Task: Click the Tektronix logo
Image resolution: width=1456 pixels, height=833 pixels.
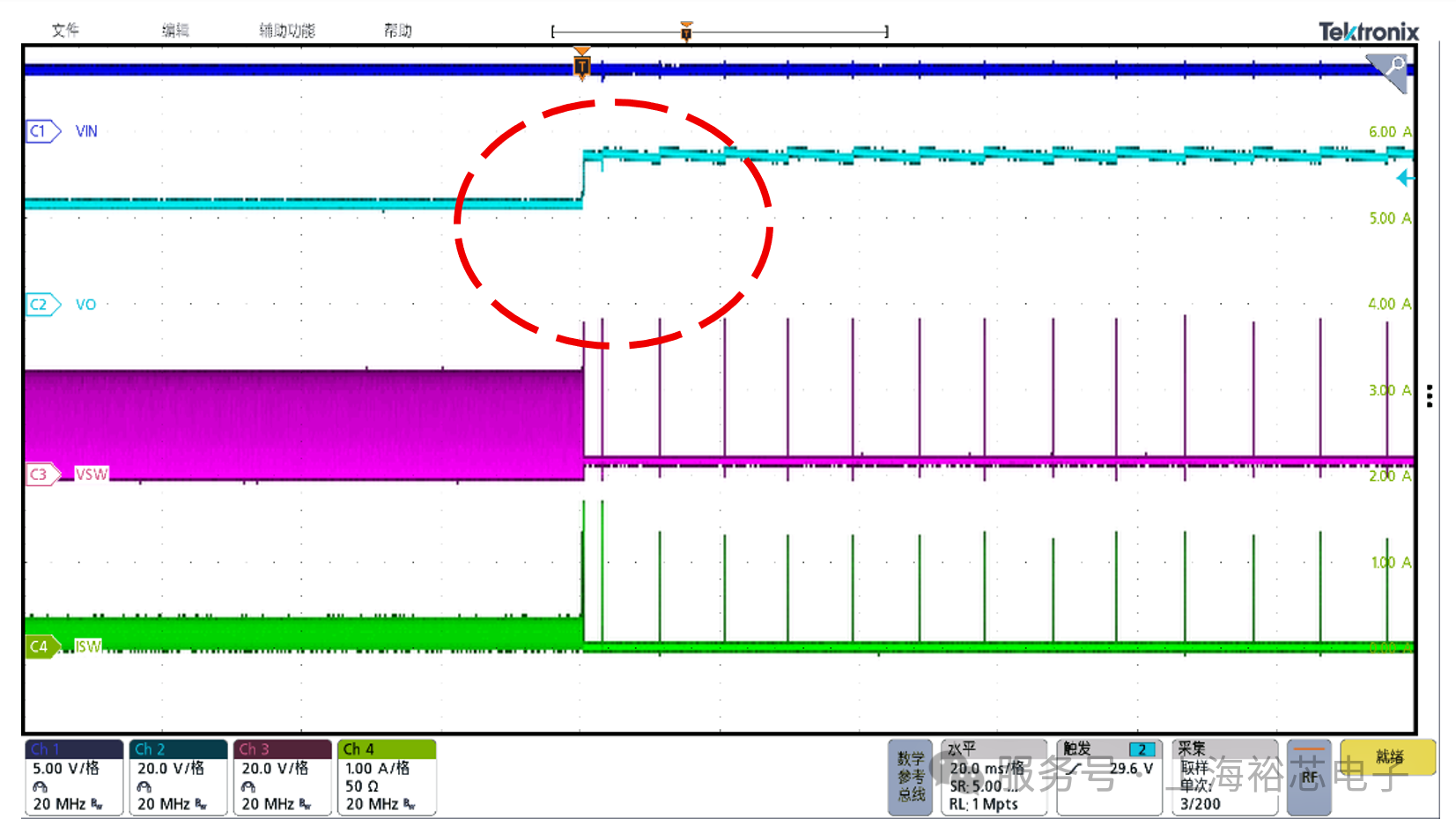Action: (1369, 32)
